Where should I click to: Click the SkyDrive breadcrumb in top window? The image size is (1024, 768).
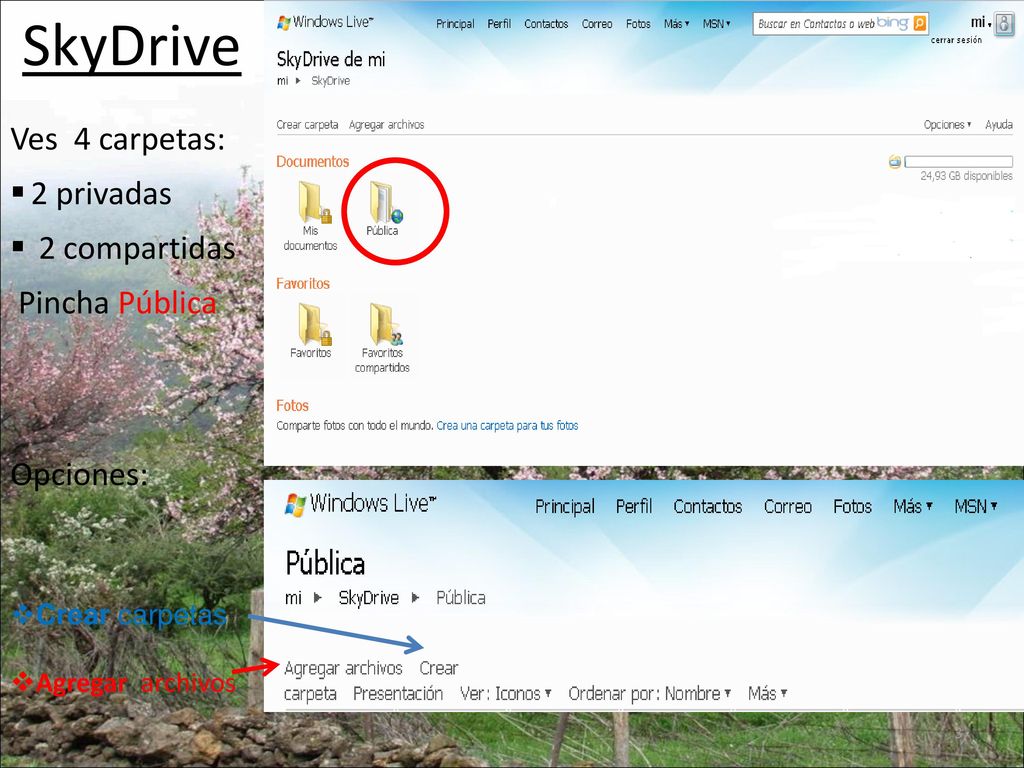(330, 81)
